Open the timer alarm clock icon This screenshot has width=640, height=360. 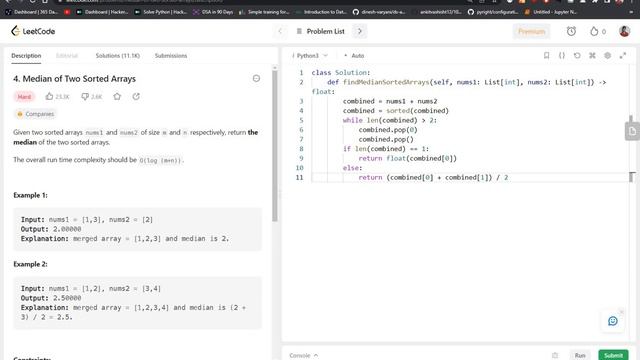coord(571,31)
